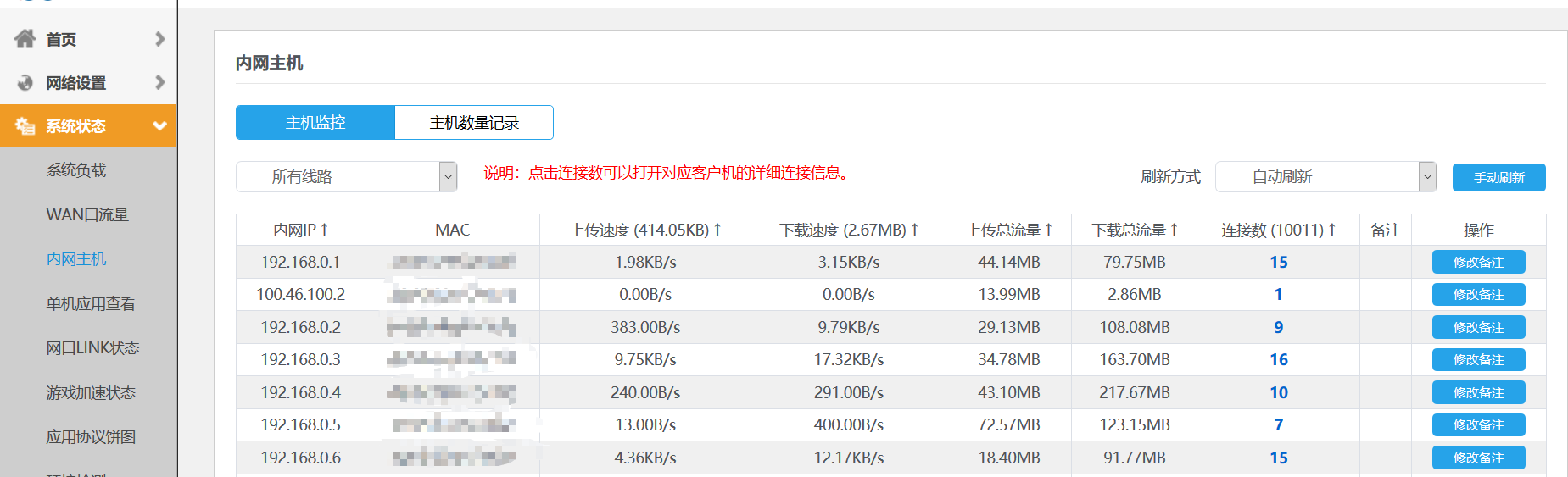This screenshot has width=1568, height=477.
Task: Go to WAN口流量 in the sidebar
Action: [x=87, y=215]
